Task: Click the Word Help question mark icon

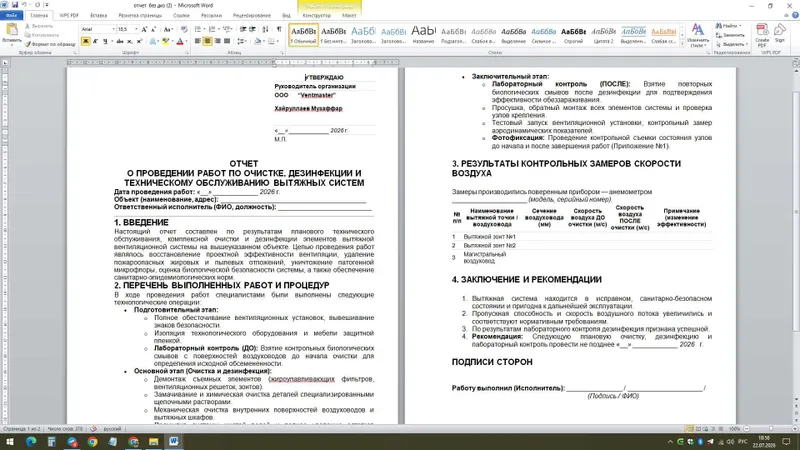Action: pos(795,15)
